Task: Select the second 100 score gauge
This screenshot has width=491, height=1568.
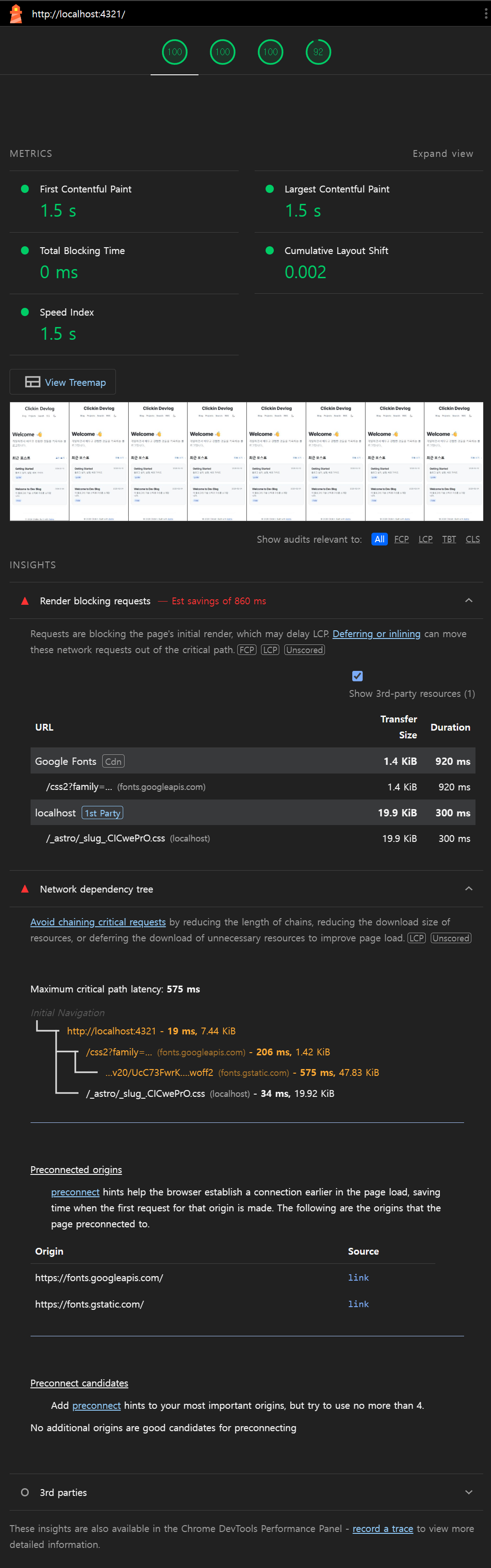Action: tap(222, 52)
